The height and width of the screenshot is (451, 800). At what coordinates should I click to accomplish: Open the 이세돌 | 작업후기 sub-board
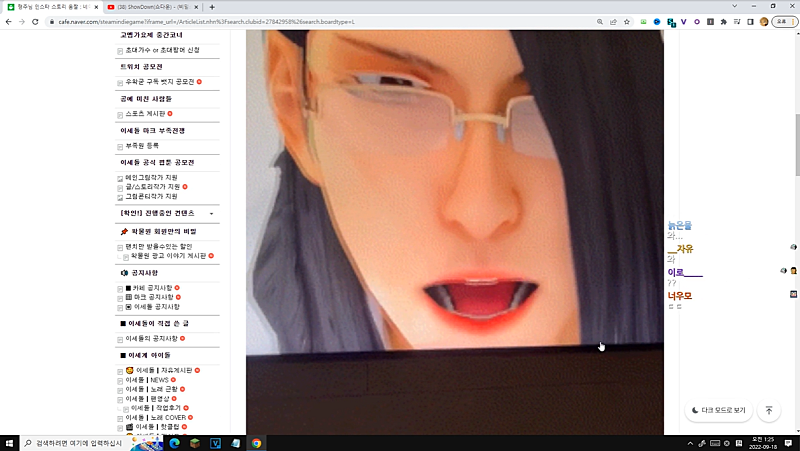coord(156,408)
